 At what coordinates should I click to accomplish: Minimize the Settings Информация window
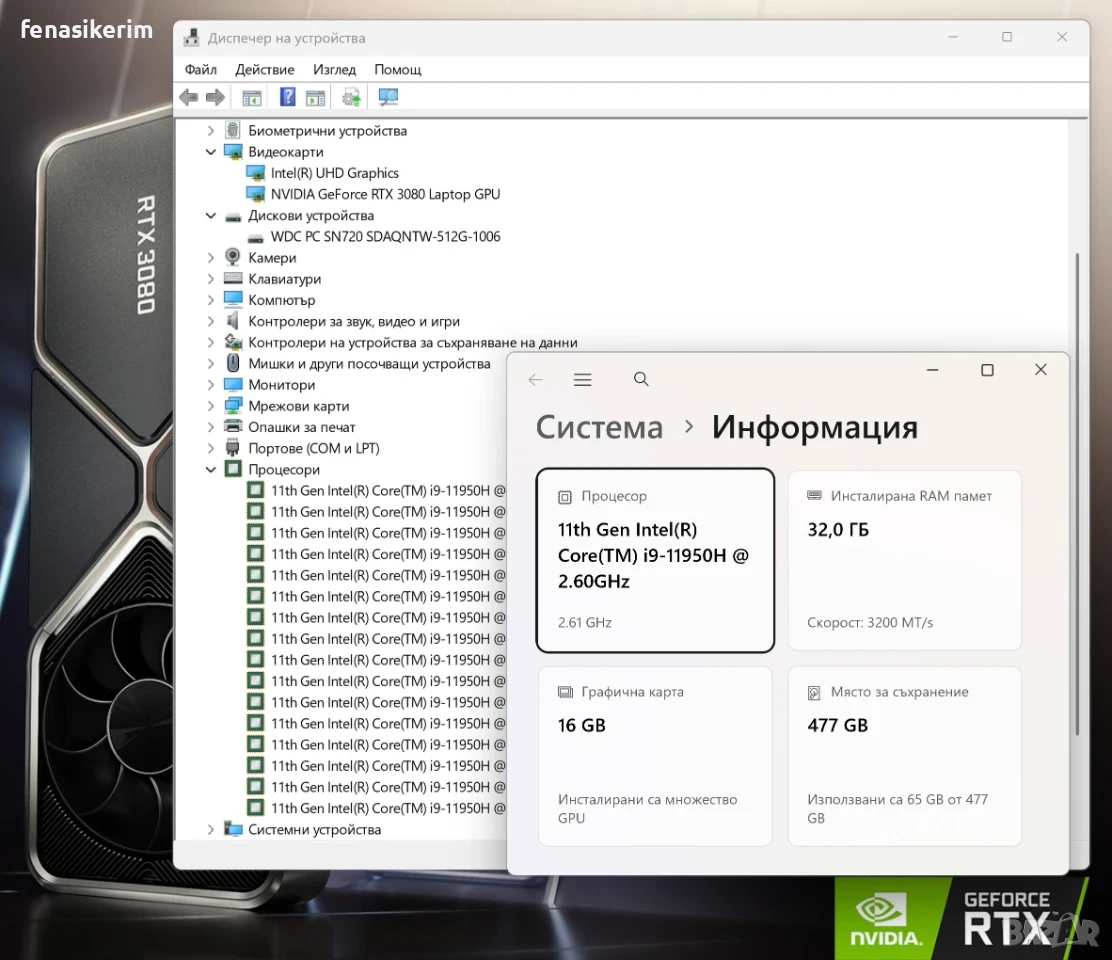pos(933,370)
